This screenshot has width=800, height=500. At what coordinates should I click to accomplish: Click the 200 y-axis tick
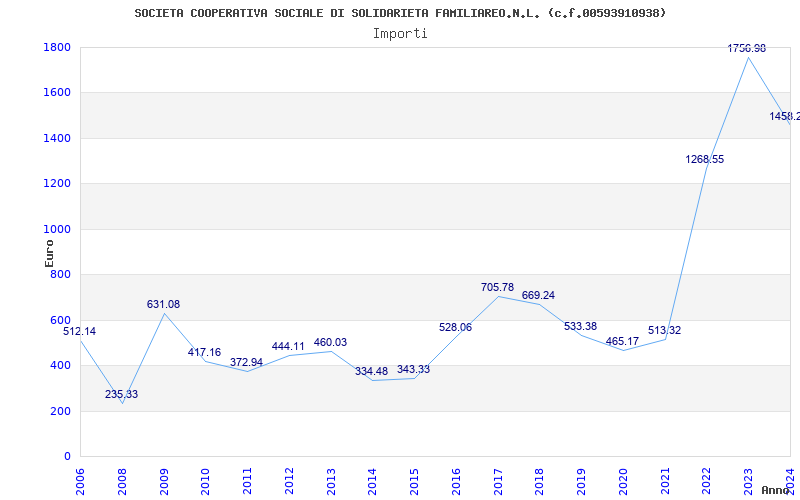click(60, 411)
